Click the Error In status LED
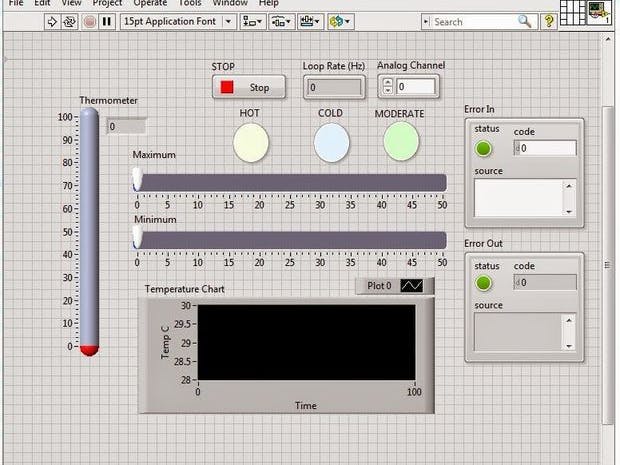This screenshot has width=620, height=465. (484, 149)
